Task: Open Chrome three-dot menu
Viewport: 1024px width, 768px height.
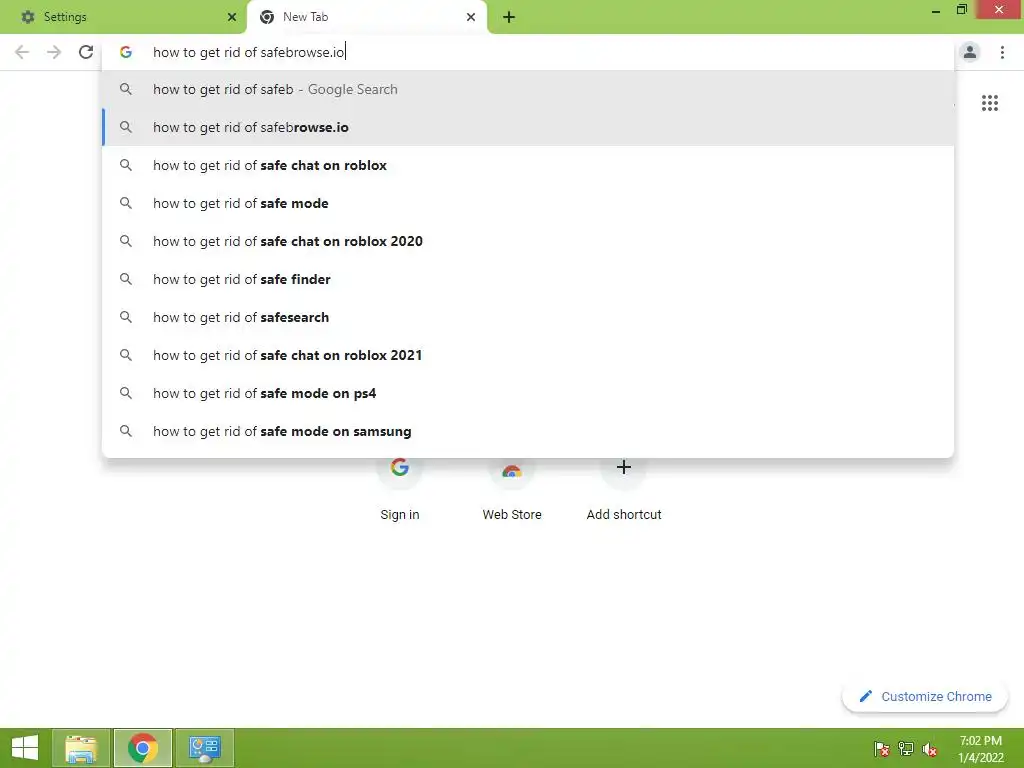Action: 1002,52
